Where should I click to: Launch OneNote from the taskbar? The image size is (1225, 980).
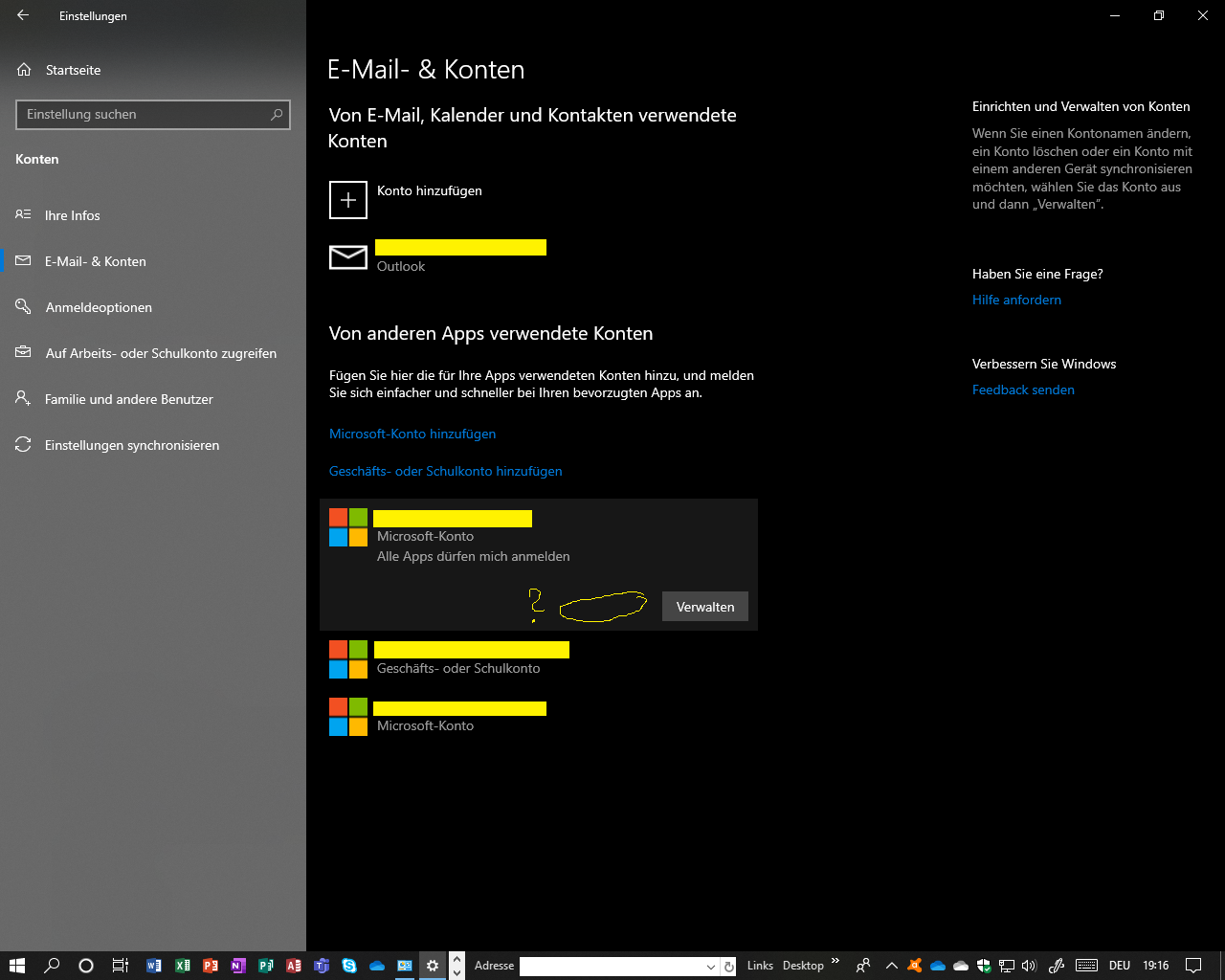point(237,966)
